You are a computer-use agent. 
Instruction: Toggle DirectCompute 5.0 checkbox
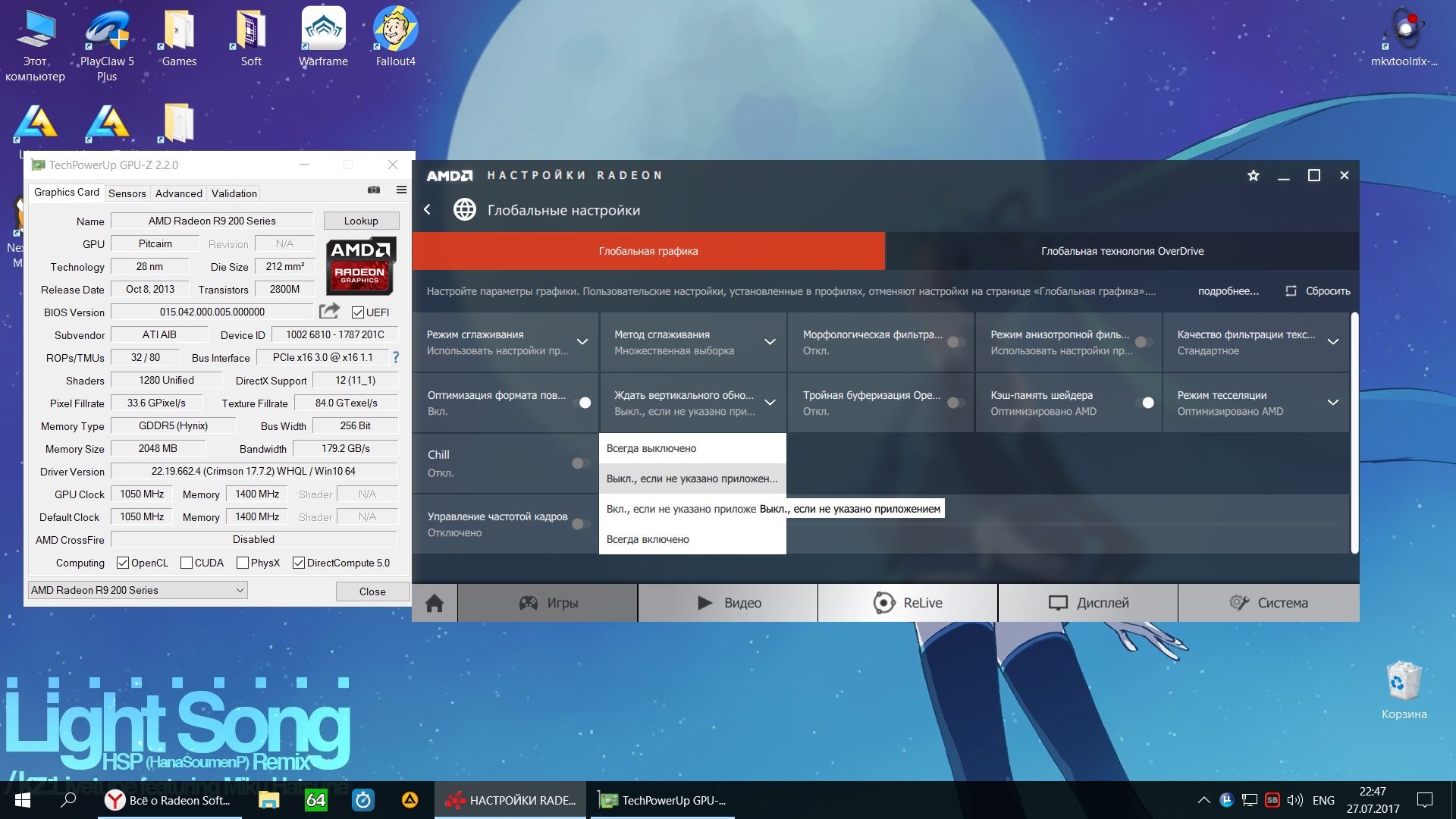[299, 563]
